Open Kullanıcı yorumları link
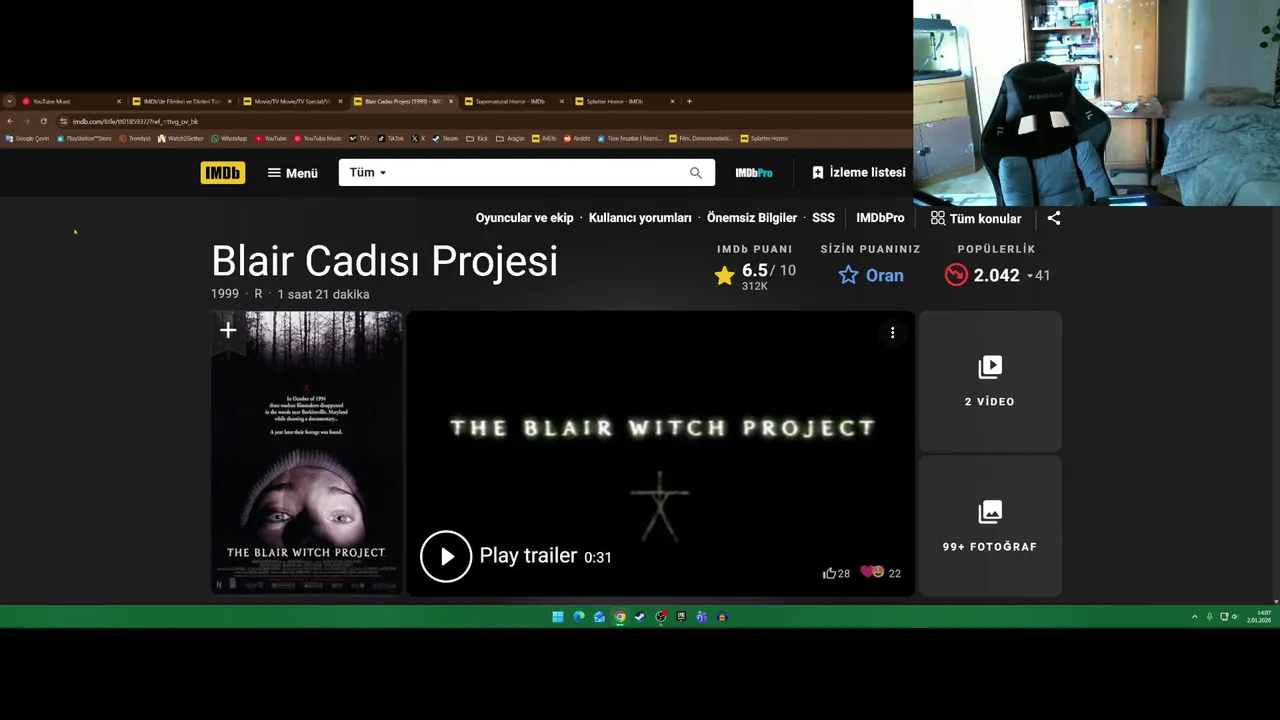The width and height of the screenshot is (1280, 720). [x=640, y=218]
